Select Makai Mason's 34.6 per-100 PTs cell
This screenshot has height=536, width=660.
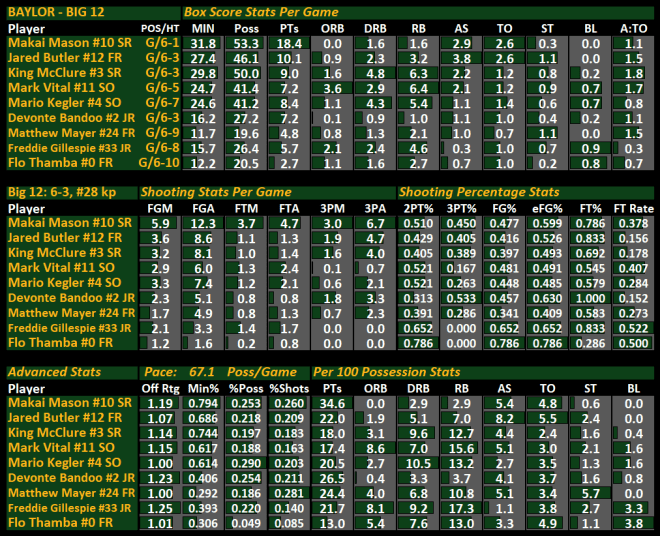click(x=332, y=403)
